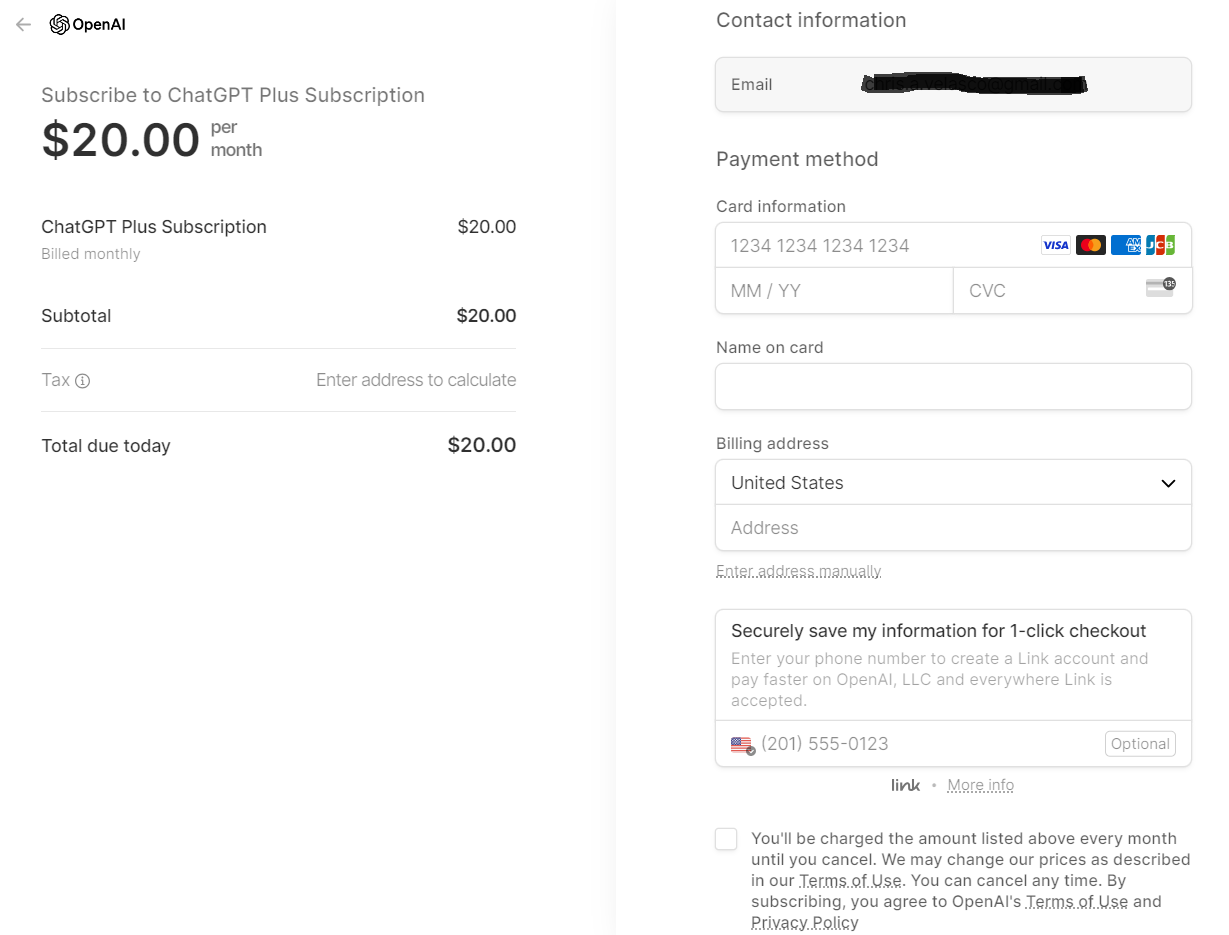
Task: Open the phone country flag selector
Action: pyautogui.click(x=742, y=744)
